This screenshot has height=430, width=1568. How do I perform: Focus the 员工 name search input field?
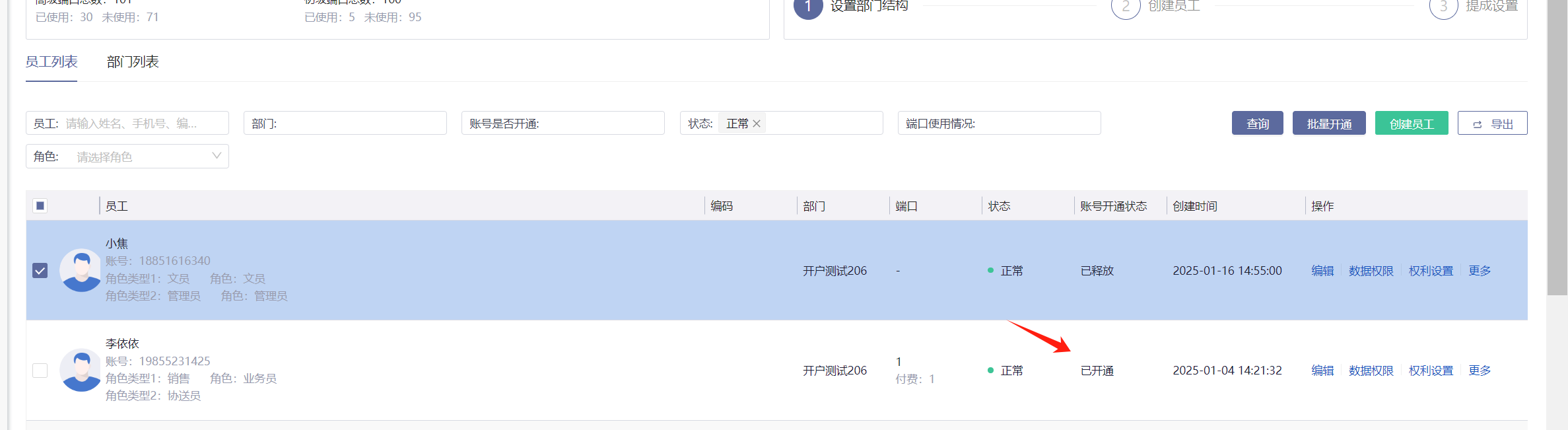point(142,124)
